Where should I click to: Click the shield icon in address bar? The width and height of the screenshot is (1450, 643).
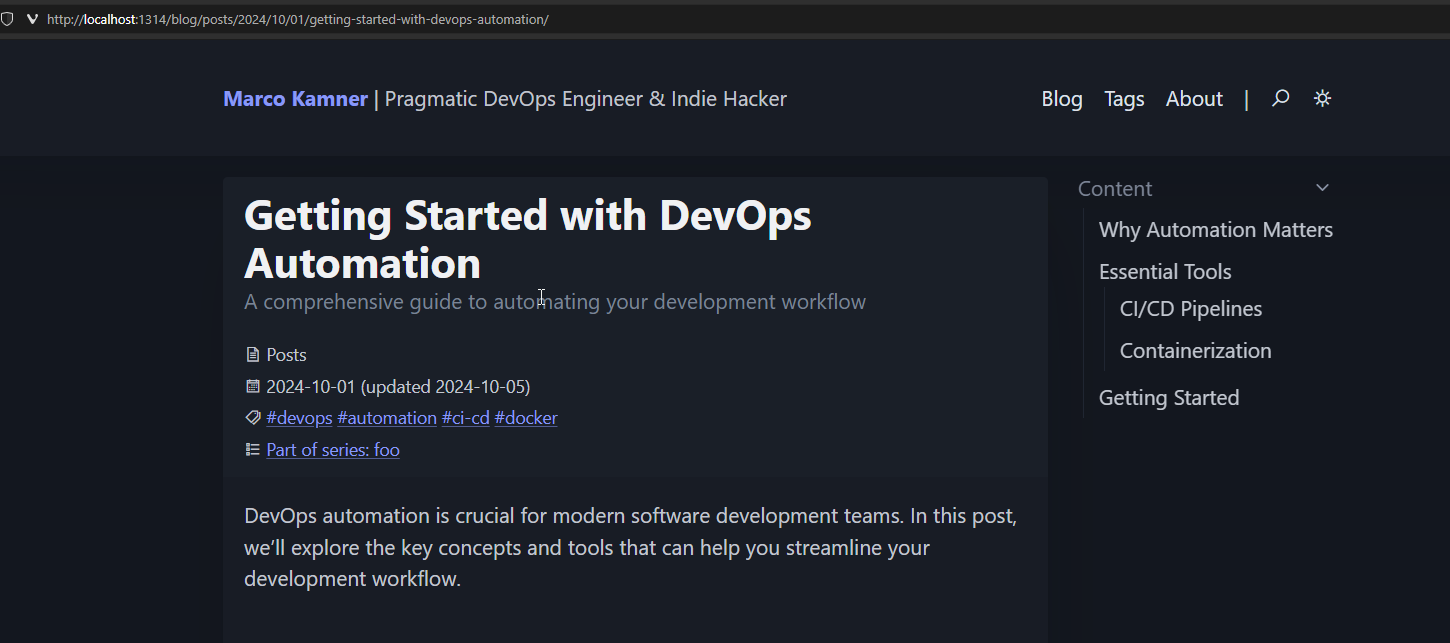[8, 19]
